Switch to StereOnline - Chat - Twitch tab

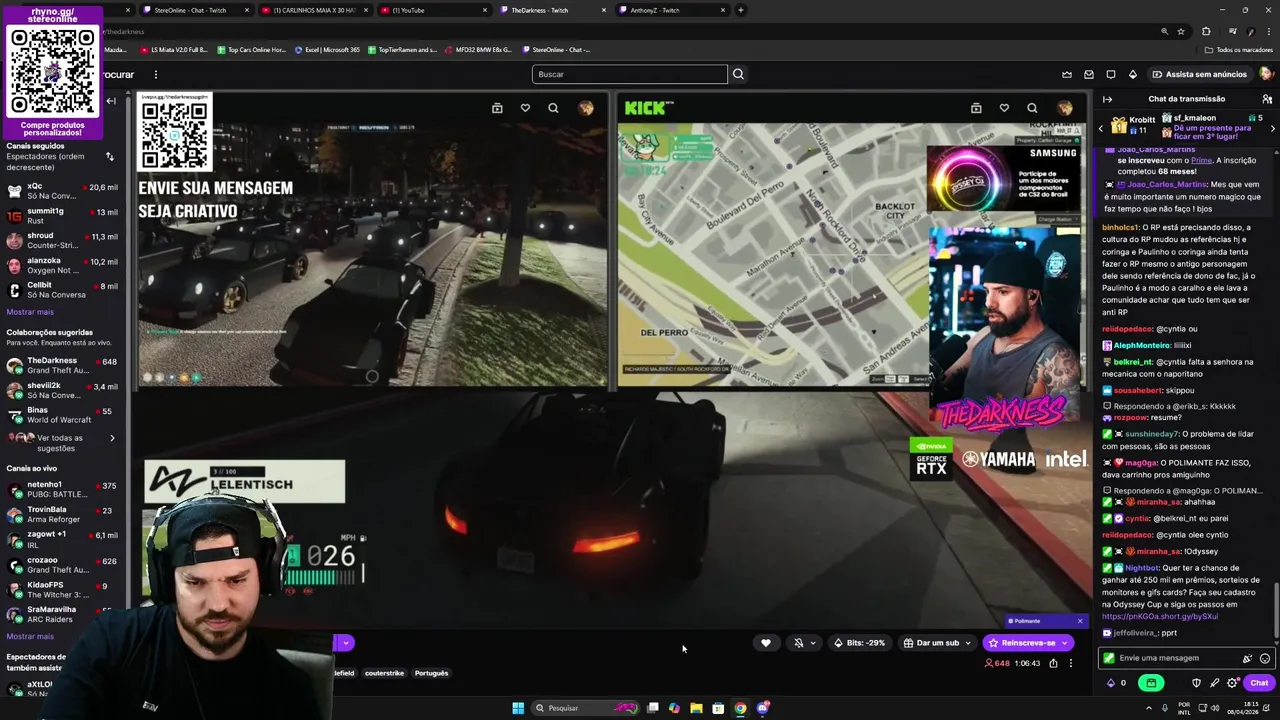tap(195, 10)
